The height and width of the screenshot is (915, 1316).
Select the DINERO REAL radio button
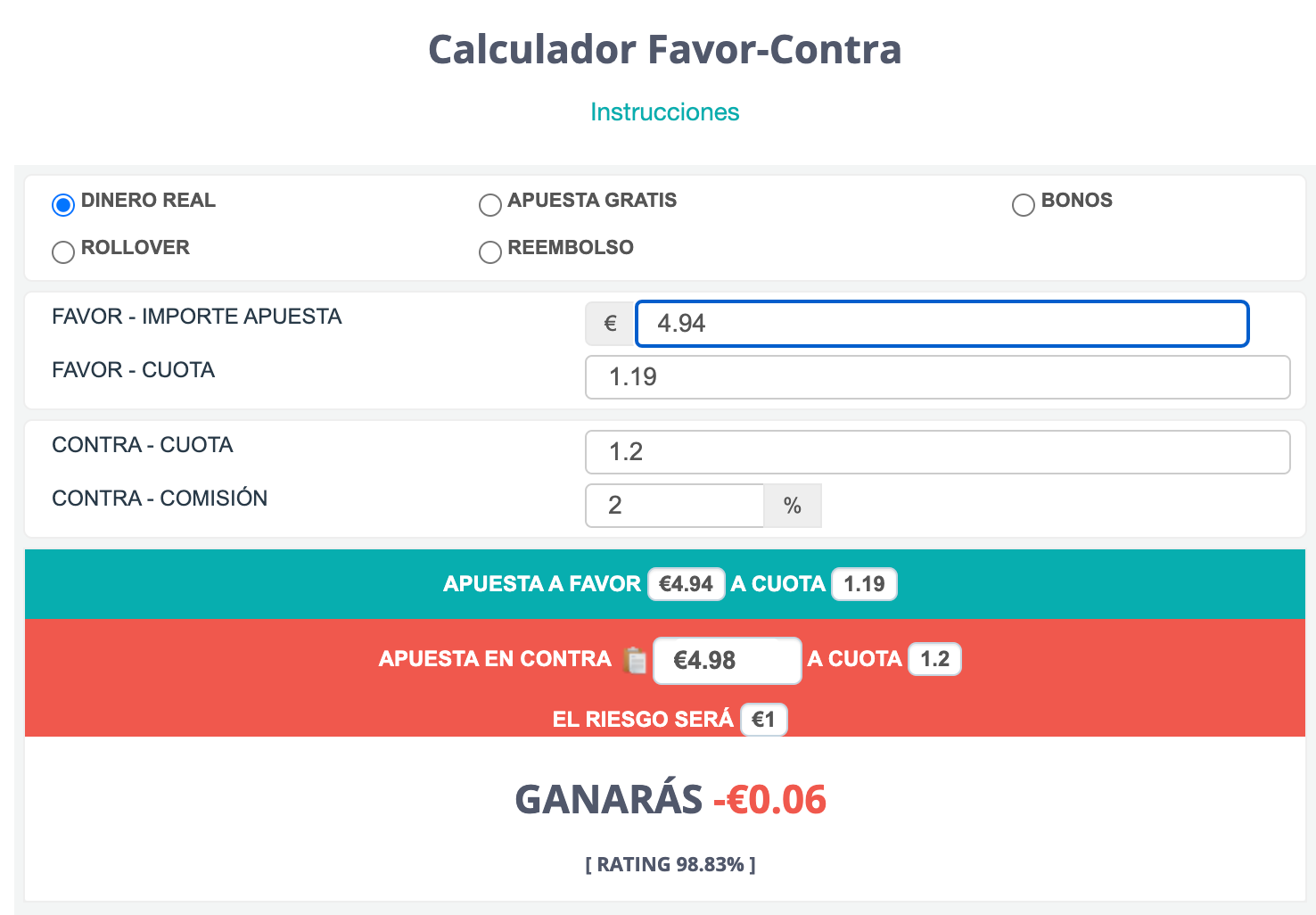tap(63, 205)
